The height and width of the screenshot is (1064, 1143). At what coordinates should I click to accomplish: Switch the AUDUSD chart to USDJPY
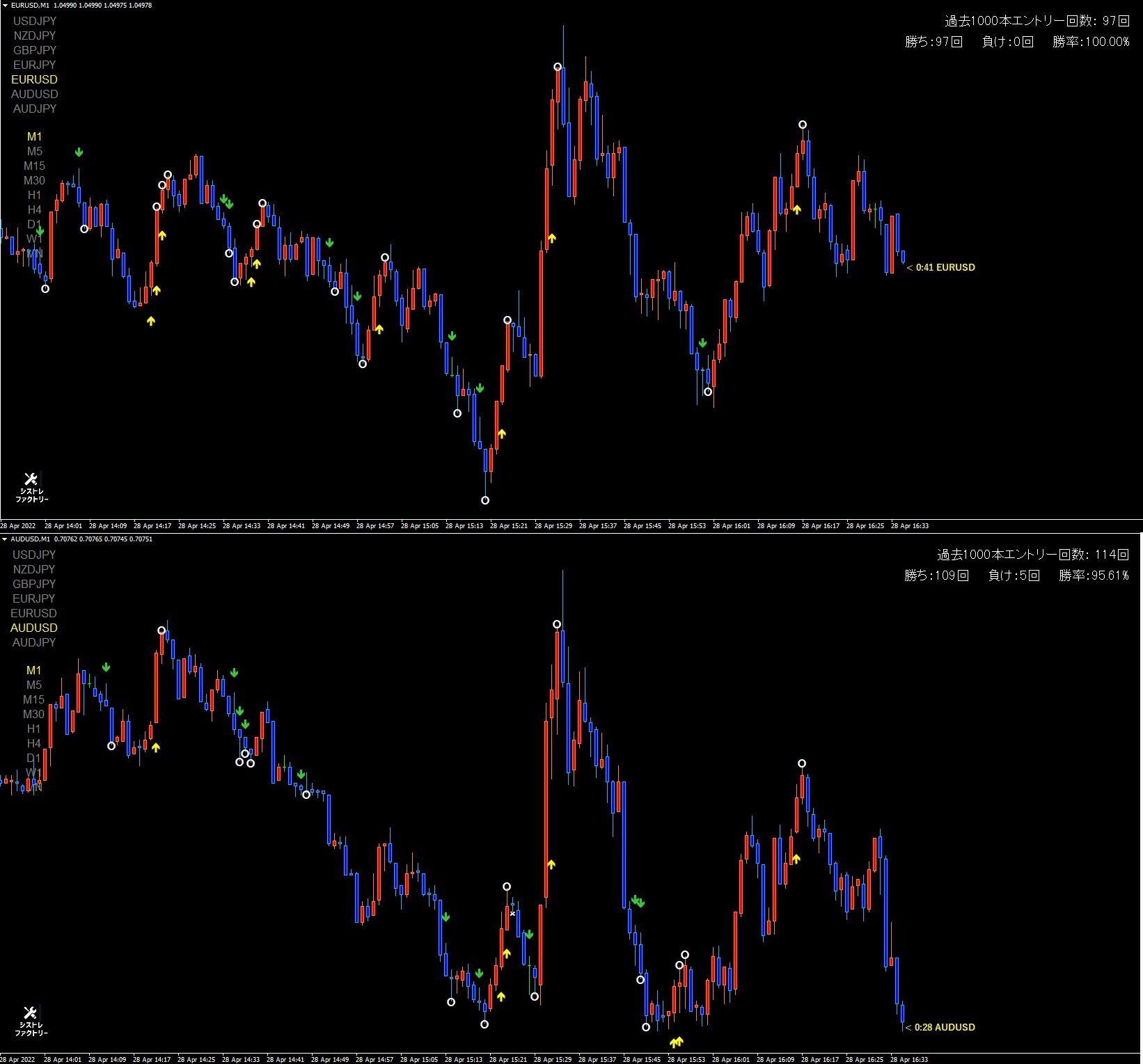click(x=34, y=555)
